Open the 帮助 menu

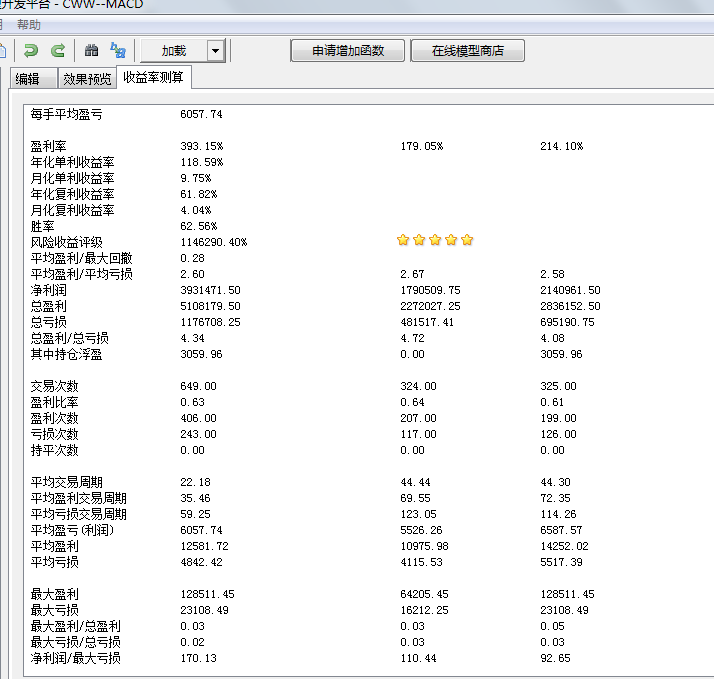[29, 24]
